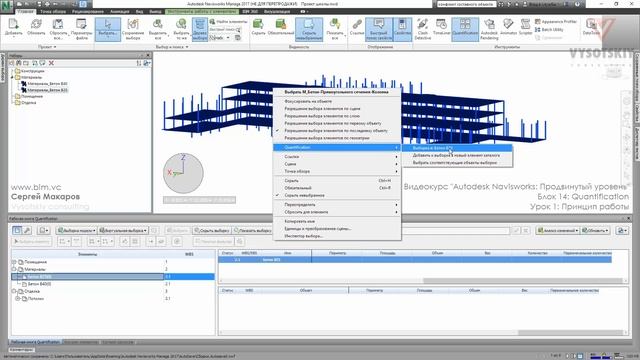Open Выборка модели dropdown in Quantification workbook
Screen dimensions: 640x360
[x=76, y=231]
